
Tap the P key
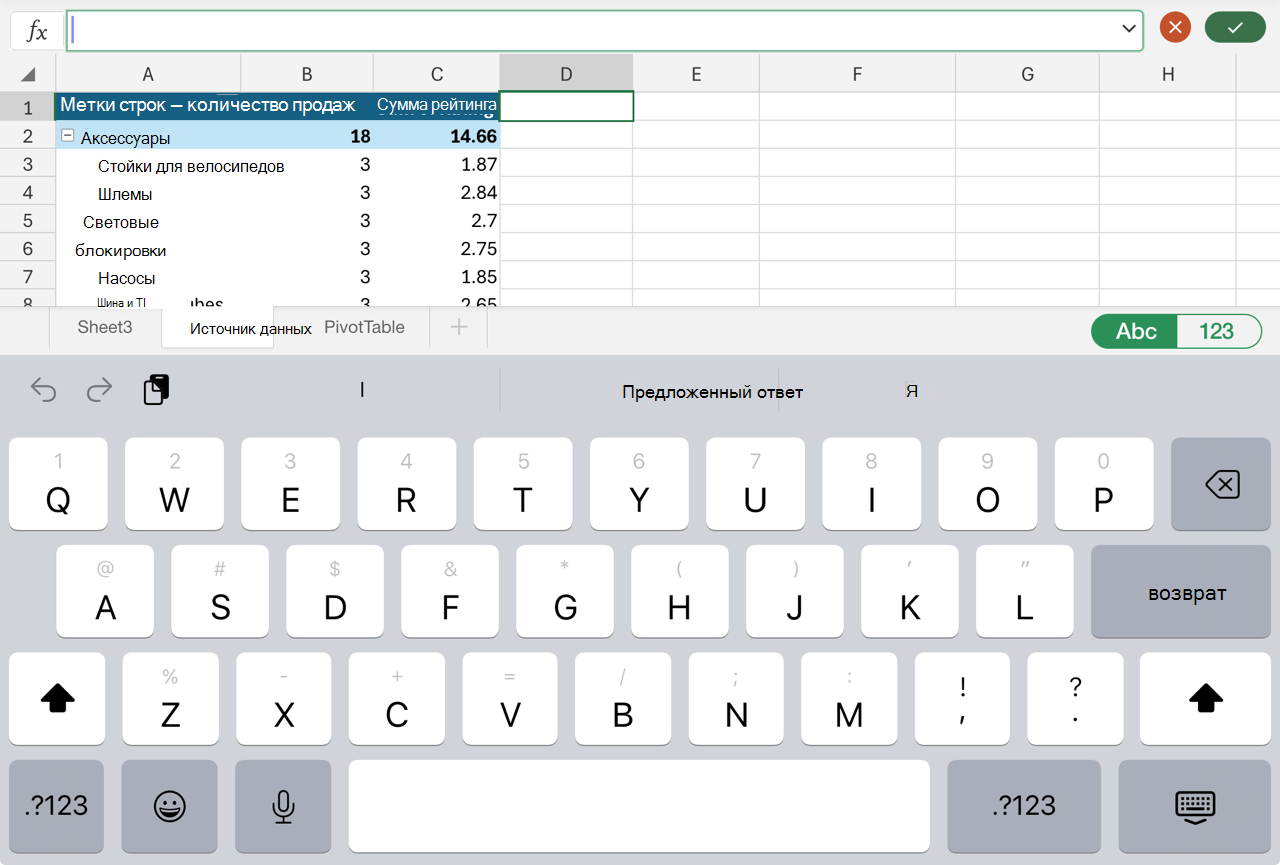[1103, 484]
